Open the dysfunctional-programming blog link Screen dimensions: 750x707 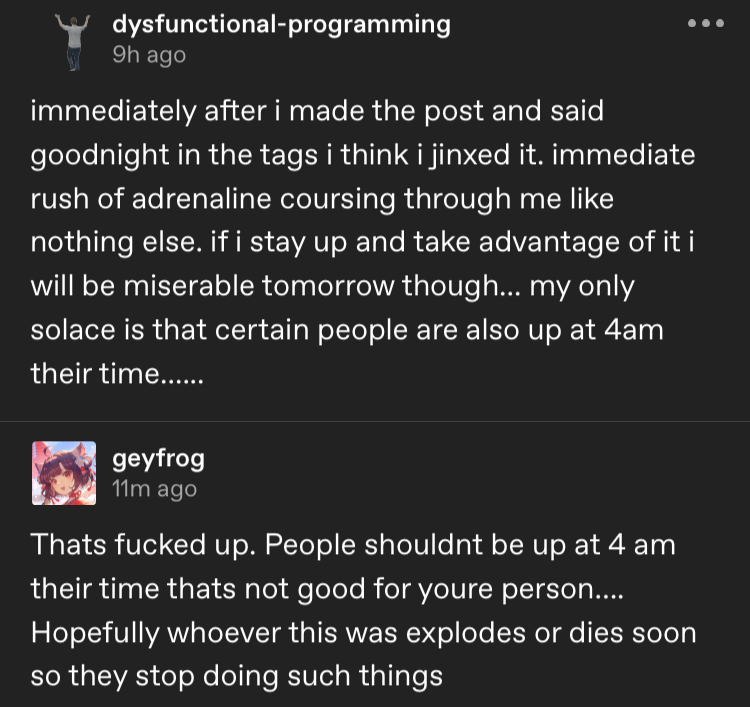tap(281, 24)
